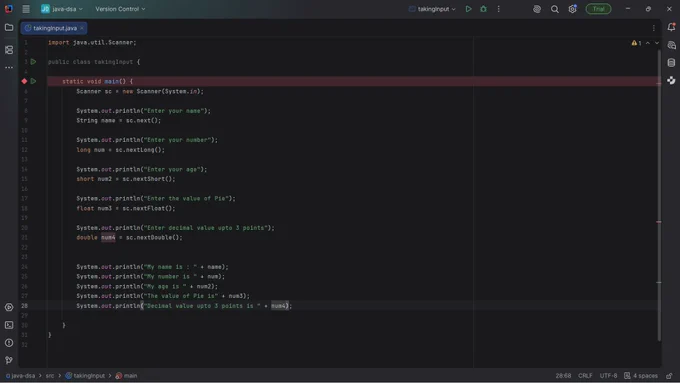Open the Terminal tool window
Image resolution: width=680 pixels, height=383 pixels.
click(9, 325)
